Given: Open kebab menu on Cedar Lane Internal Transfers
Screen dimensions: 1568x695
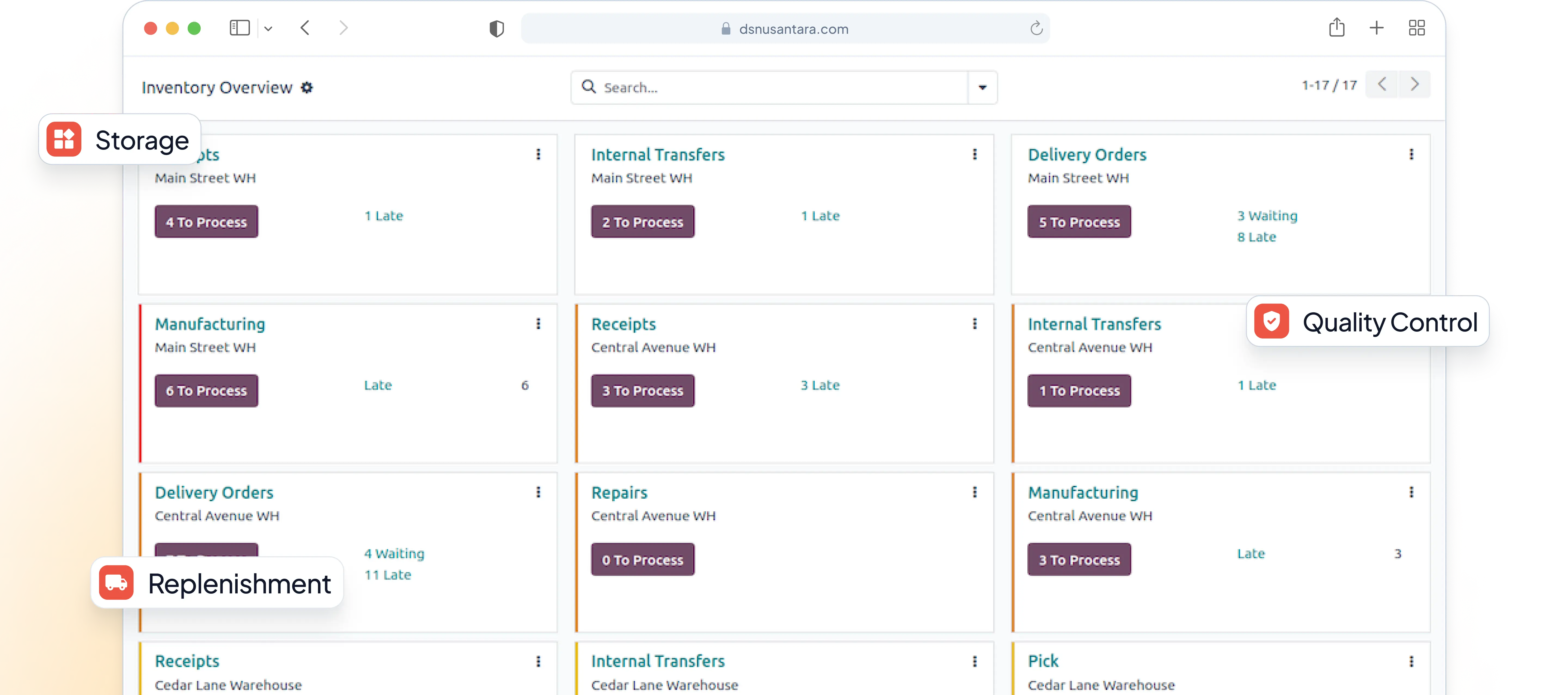Looking at the screenshot, I should point(975,662).
